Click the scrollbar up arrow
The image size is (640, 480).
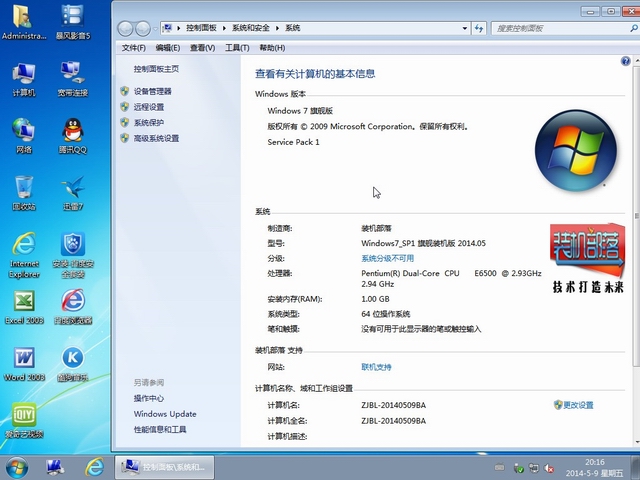pyautogui.click(x=637, y=60)
